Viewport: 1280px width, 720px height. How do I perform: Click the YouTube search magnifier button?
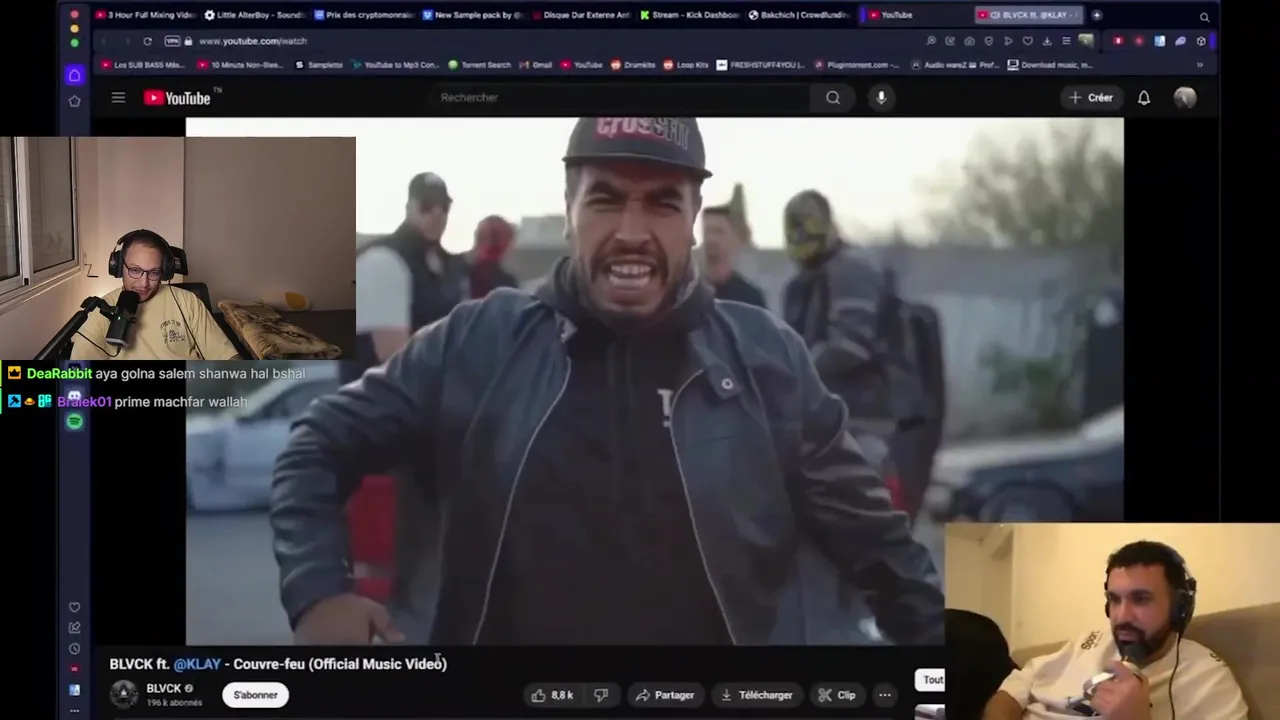click(x=833, y=97)
